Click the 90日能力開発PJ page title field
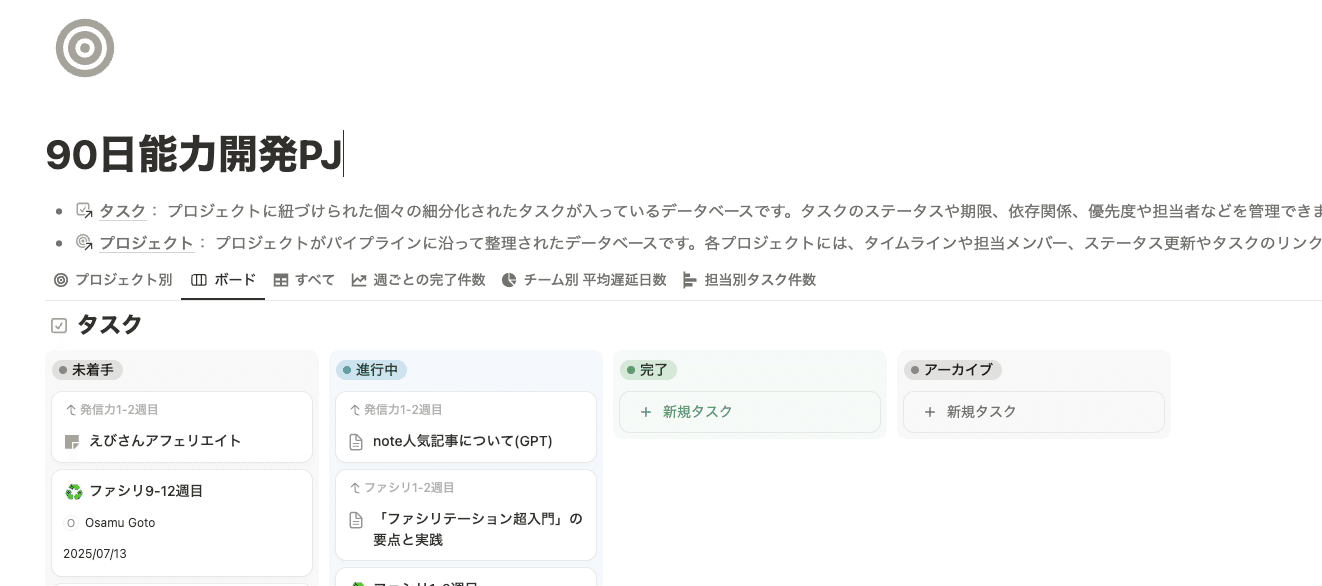The height and width of the screenshot is (586, 1322). pyautogui.click(x=195, y=154)
